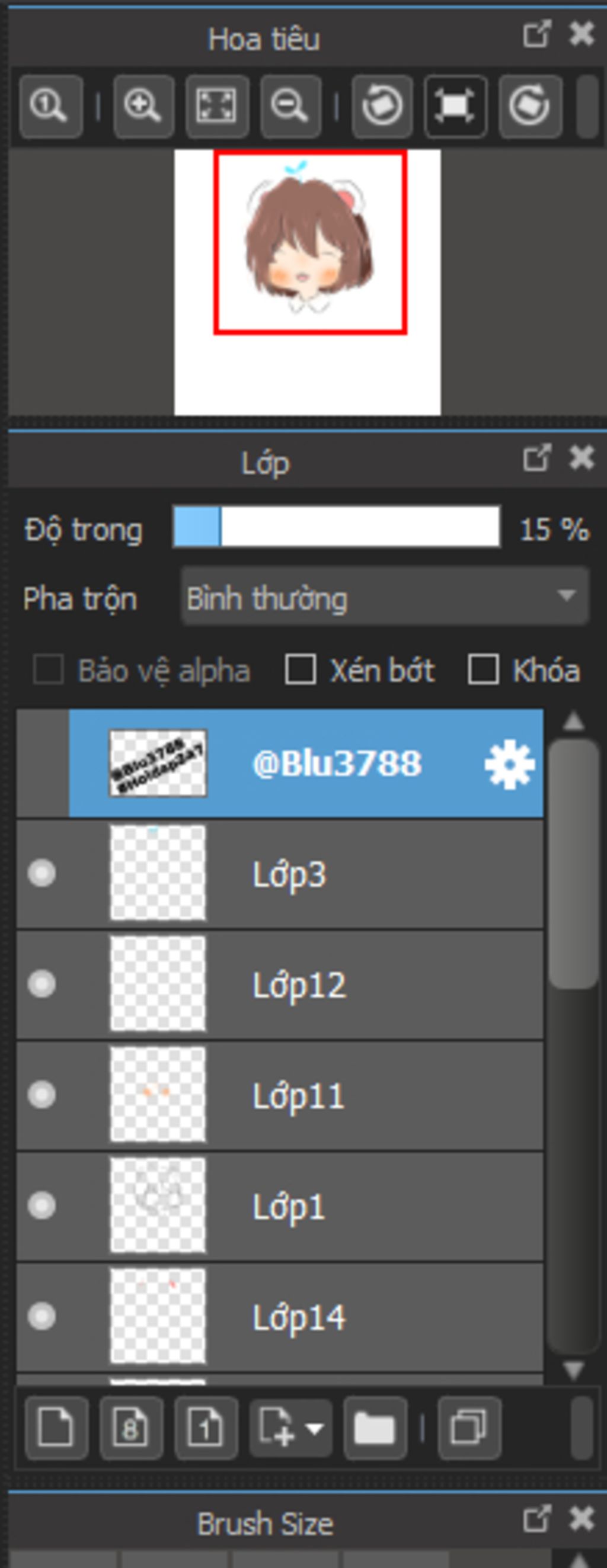Fit canvas to window icon
607x1568 pixels.
click(x=217, y=107)
